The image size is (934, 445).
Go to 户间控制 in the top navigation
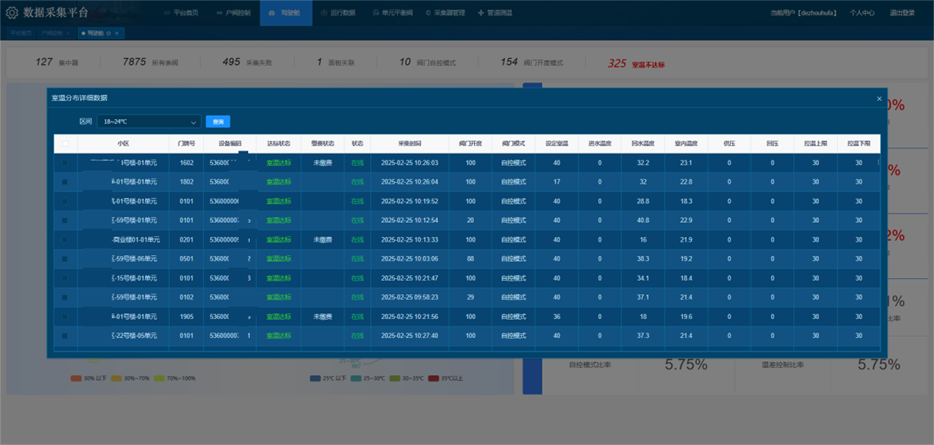[232, 13]
